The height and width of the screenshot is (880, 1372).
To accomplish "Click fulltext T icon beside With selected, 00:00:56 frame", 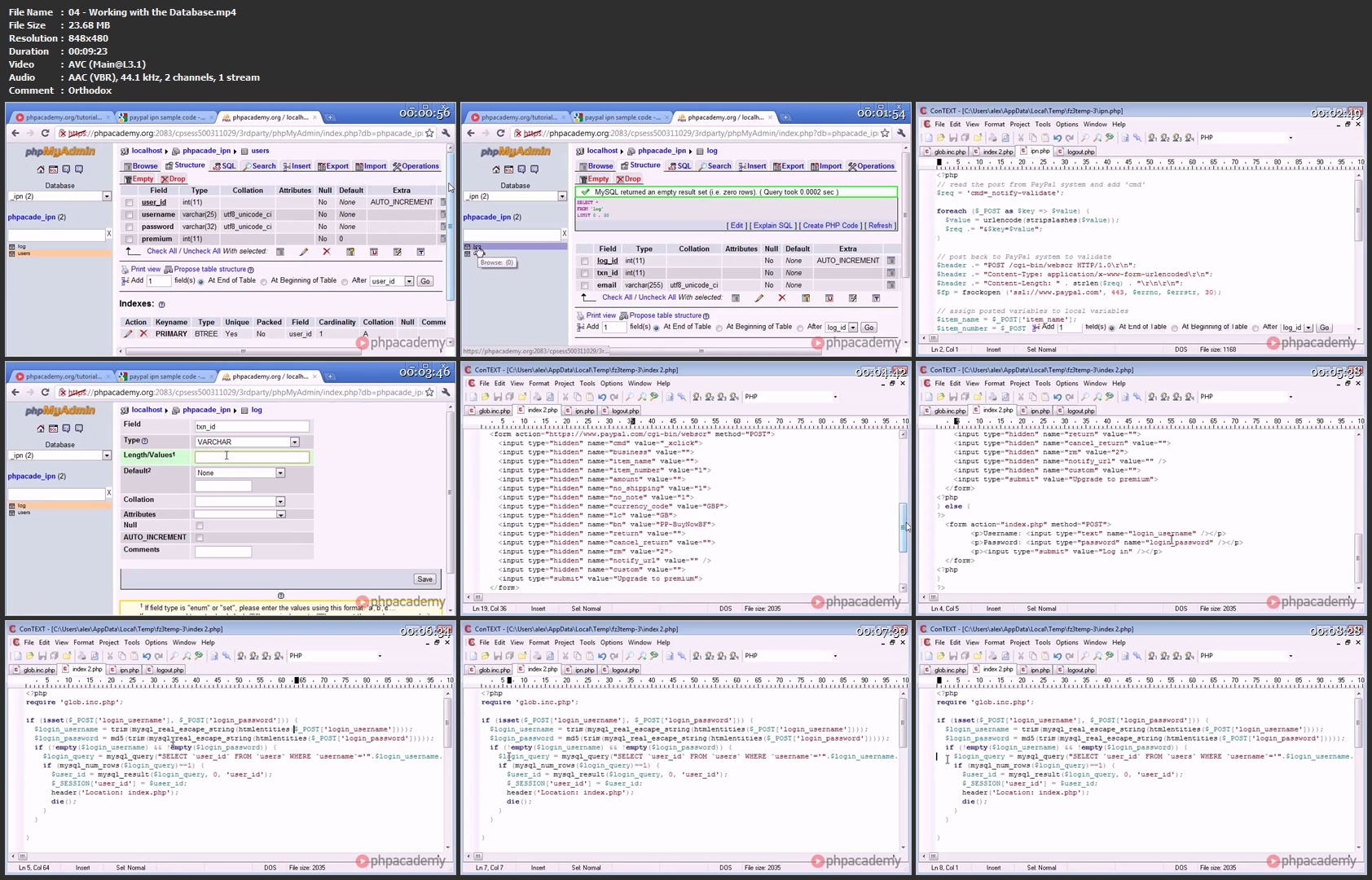I will (x=420, y=252).
